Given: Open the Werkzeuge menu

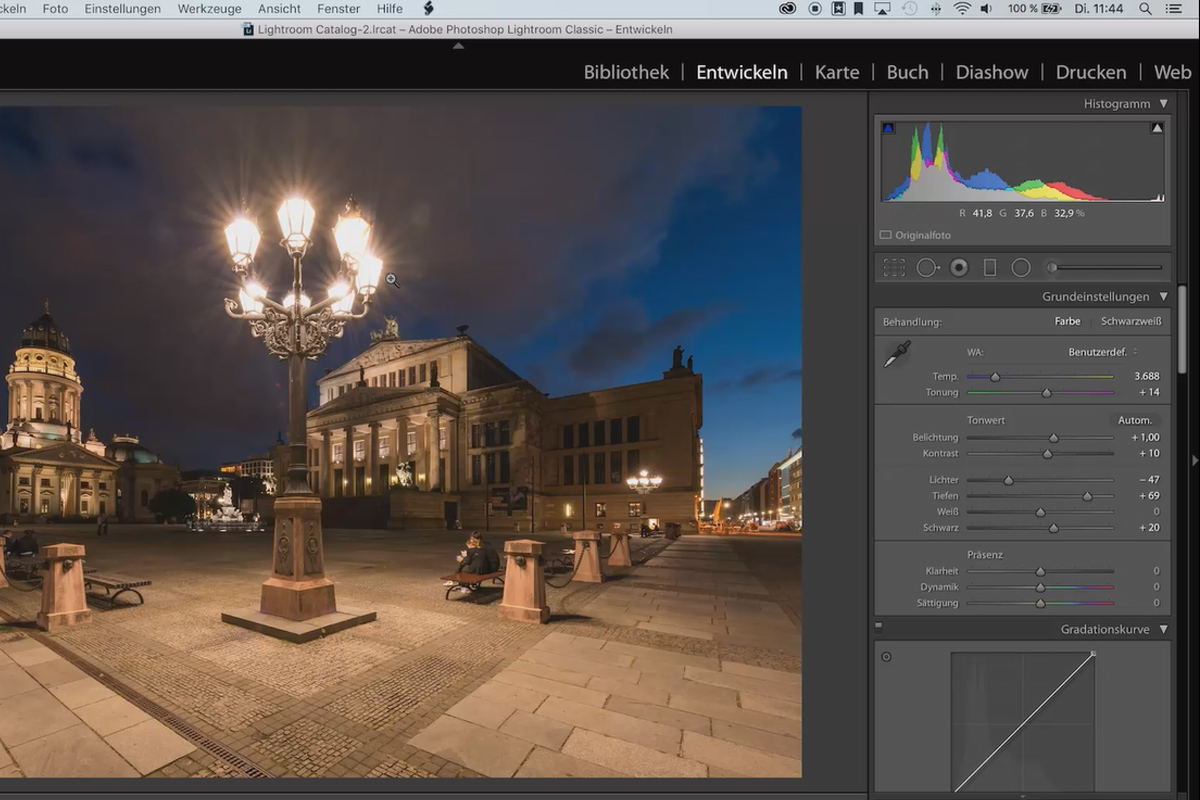Looking at the screenshot, I should (209, 9).
